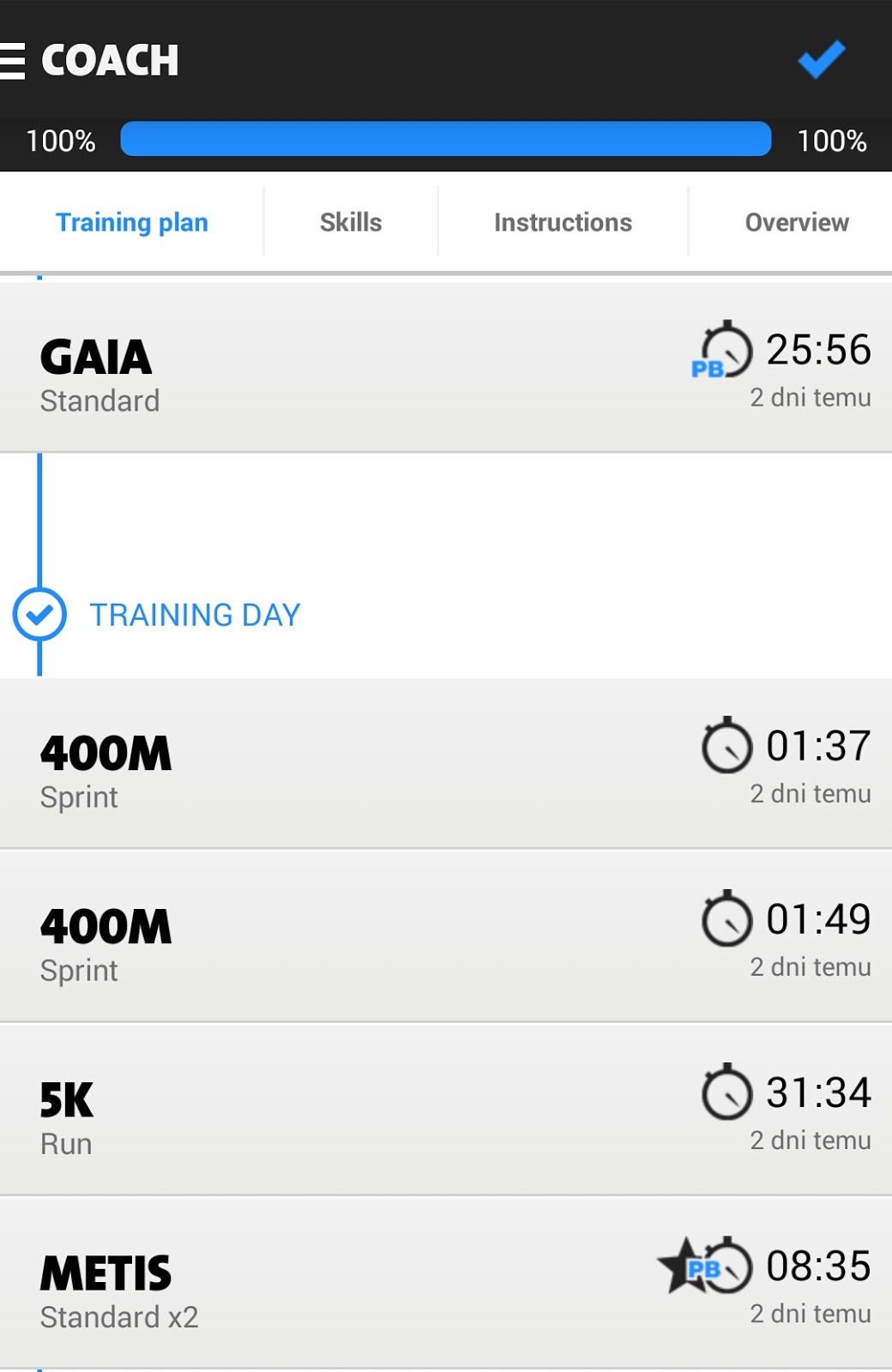Tap stopwatch icon next to 01:49

tap(726, 918)
